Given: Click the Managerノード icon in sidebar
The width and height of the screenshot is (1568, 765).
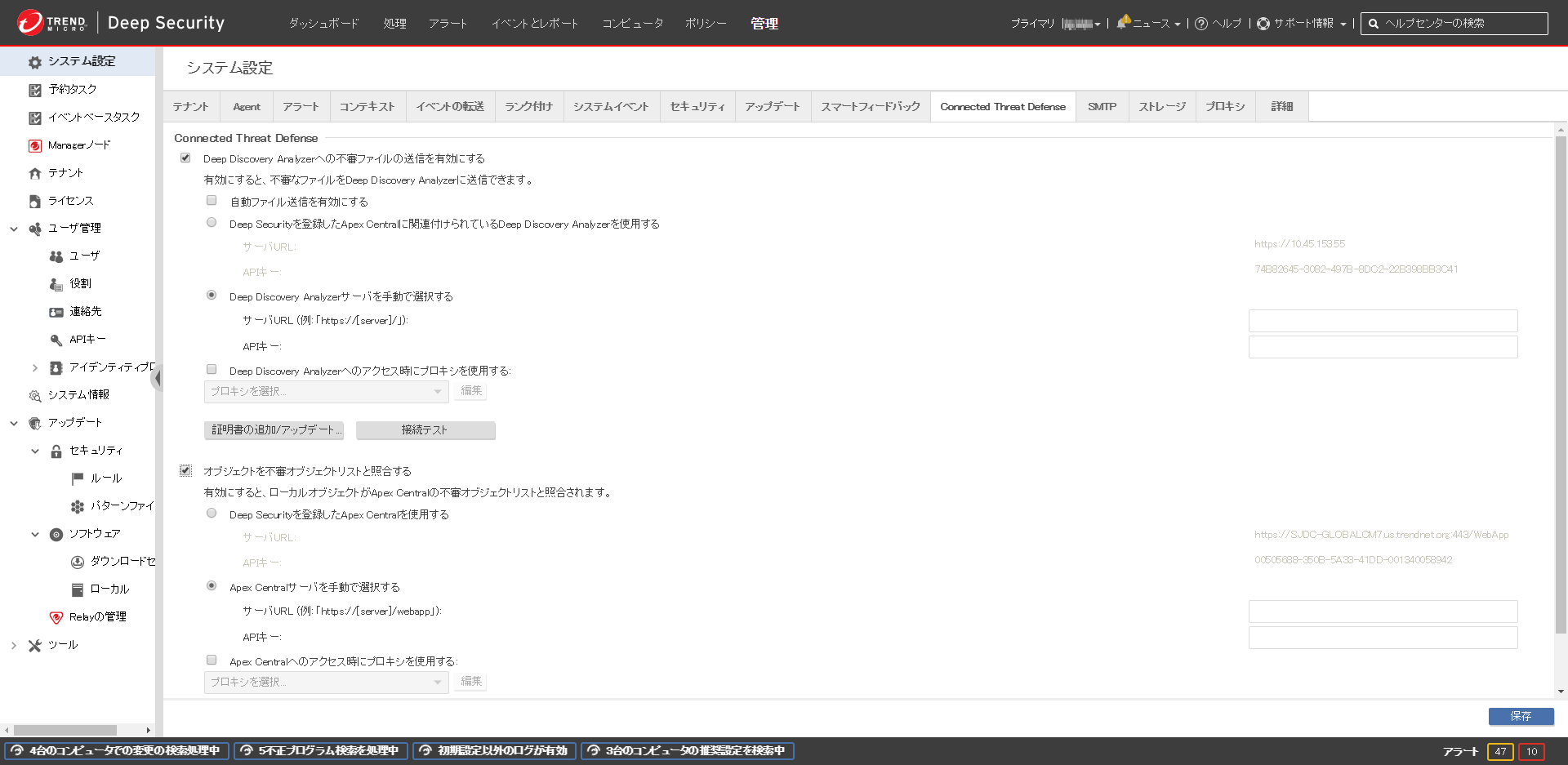Looking at the screenshot, I should 34,145.
